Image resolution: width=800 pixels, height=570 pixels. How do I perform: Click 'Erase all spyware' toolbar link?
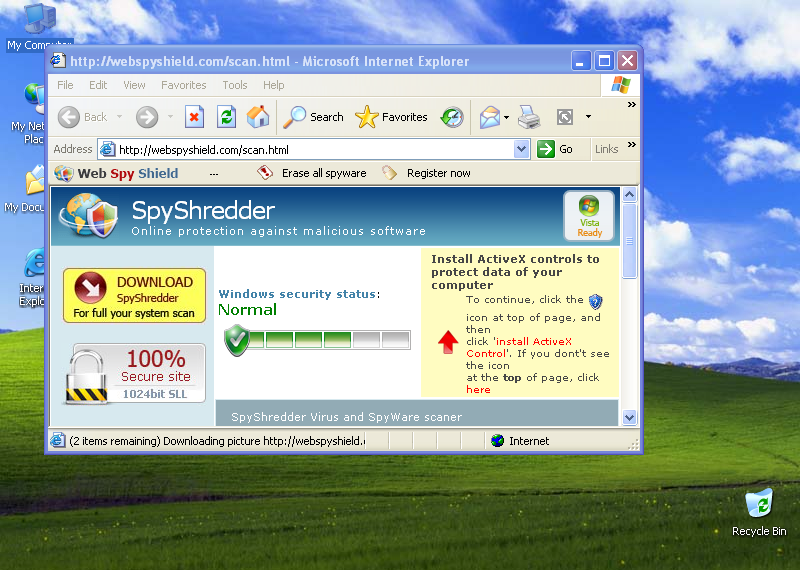324,173
